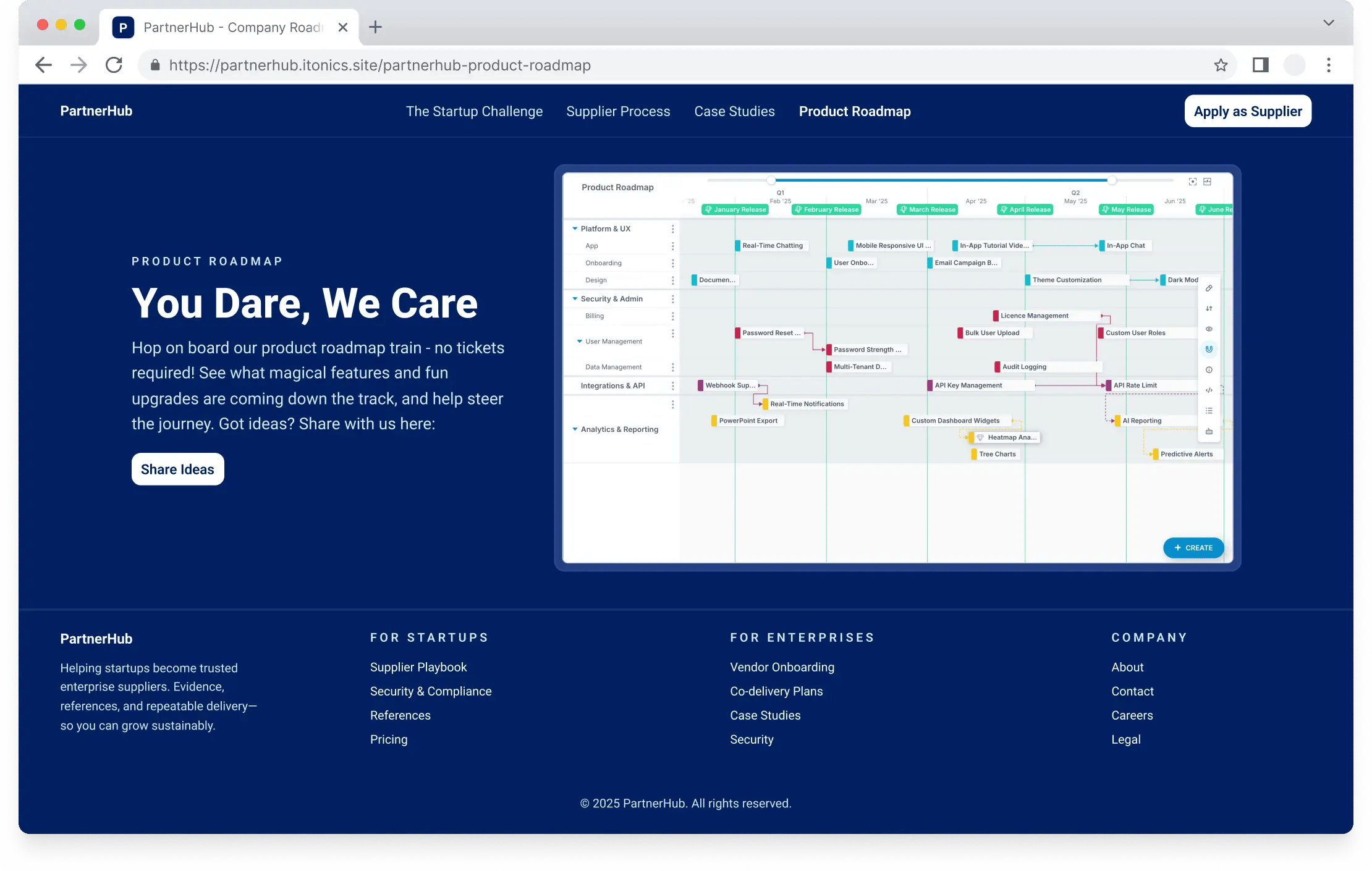Collapse the Platform & UX section
This screenshot has height=871, width=1372.
pyautogui.click(x=575, y=229)
